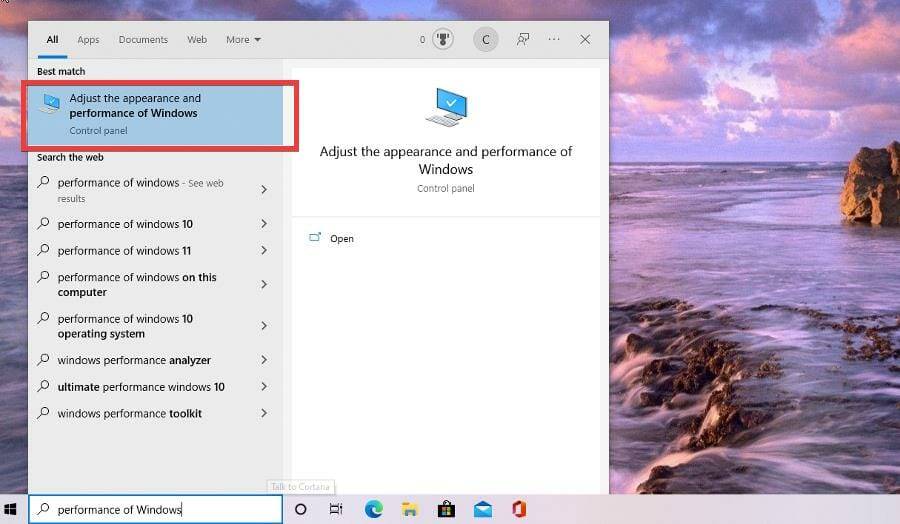Screen dimensions: 900x524
Task: Click Open in the preview pane
Action: (x=341, y=239)
